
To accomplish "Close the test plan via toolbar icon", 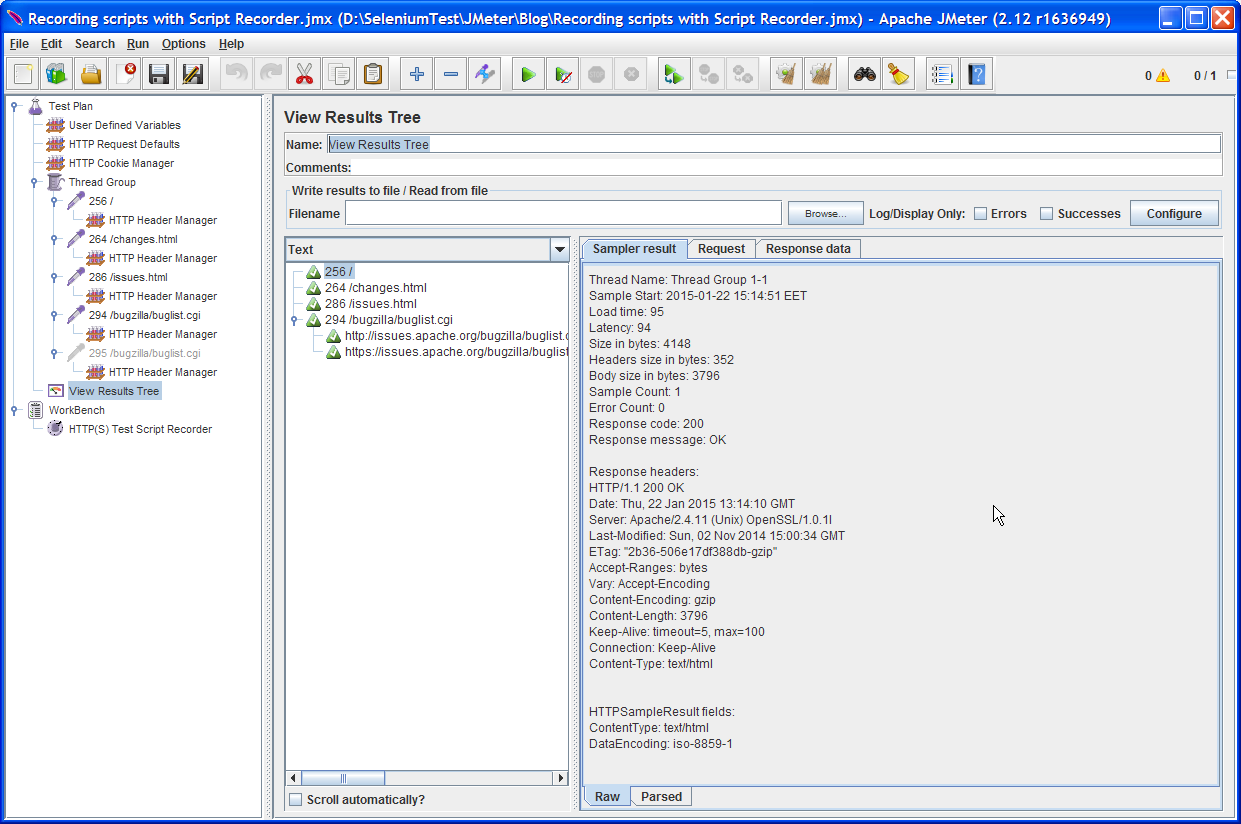I will pyautogui.click(x=125, y=74).
